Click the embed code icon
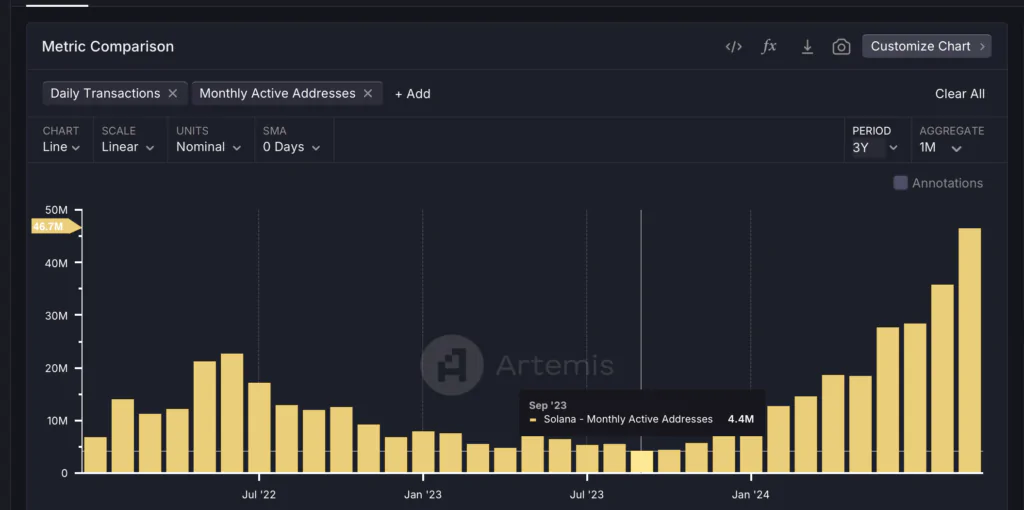 tap(733, 47)
